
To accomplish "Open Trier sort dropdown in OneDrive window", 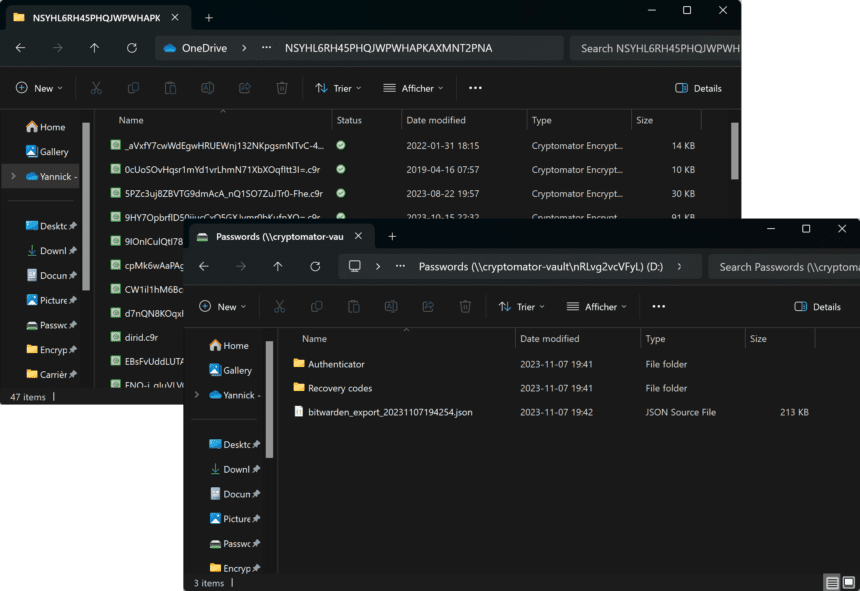I will [338, 88].
